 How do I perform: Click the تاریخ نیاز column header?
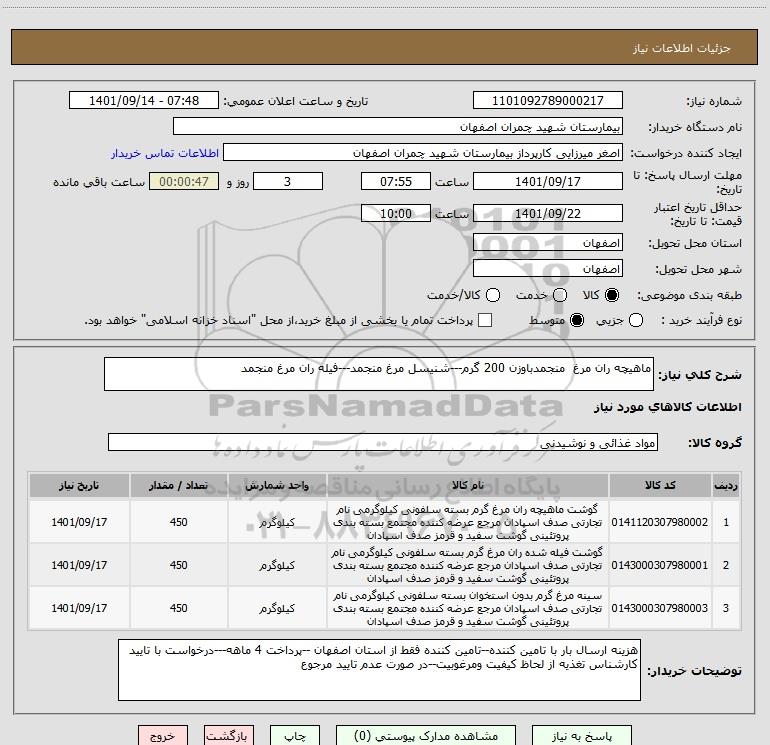79,486
